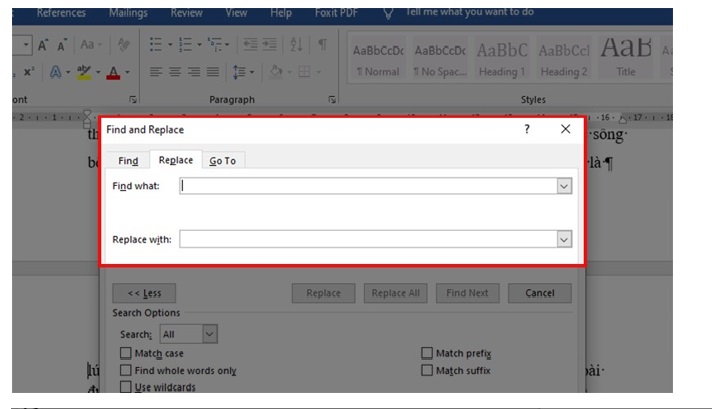The height and width of the screenshot is (409, 720).
Task: Switch to the Go To tab
Action: [222, 161]
